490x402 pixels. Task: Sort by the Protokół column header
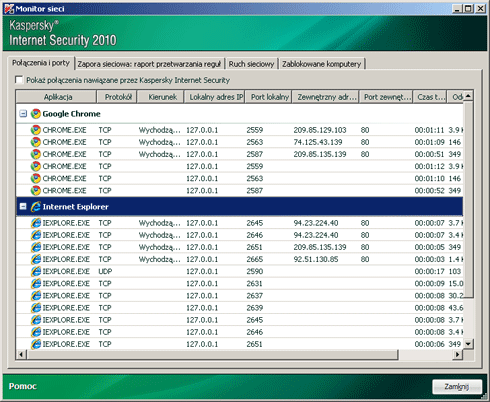point(117,97)
